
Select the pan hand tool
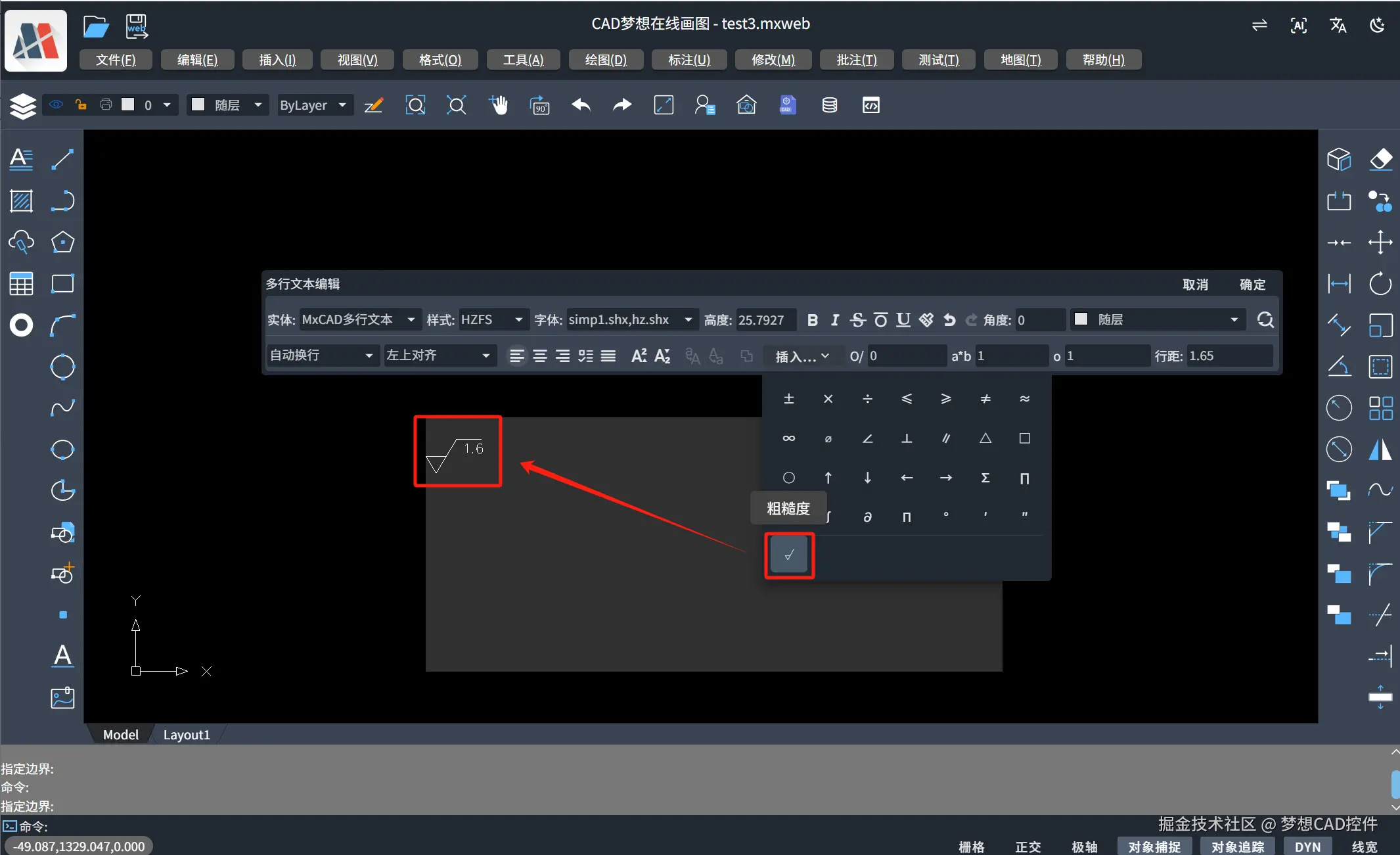click(499, 105)
